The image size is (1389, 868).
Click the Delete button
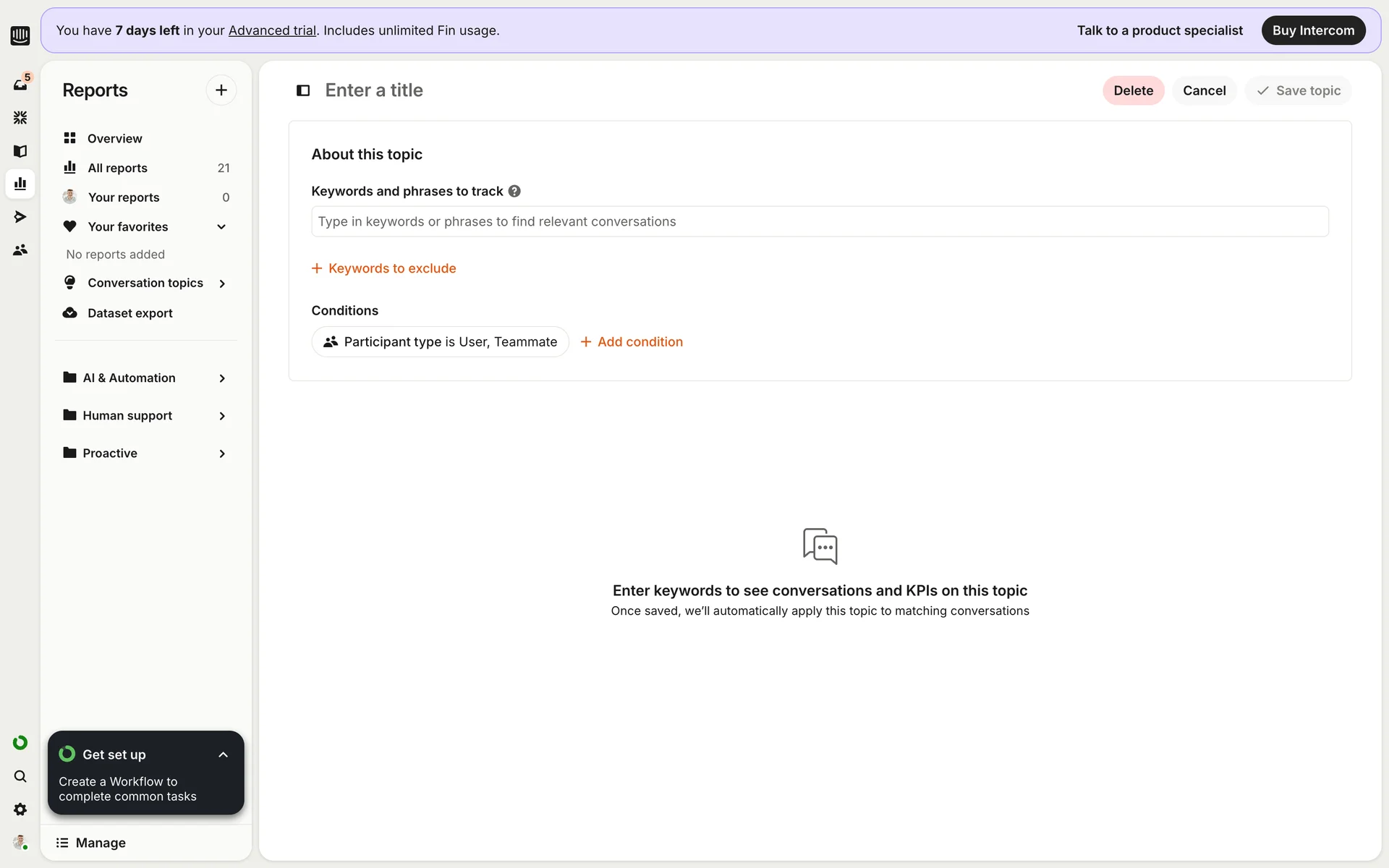click(x=1133, y=90)
